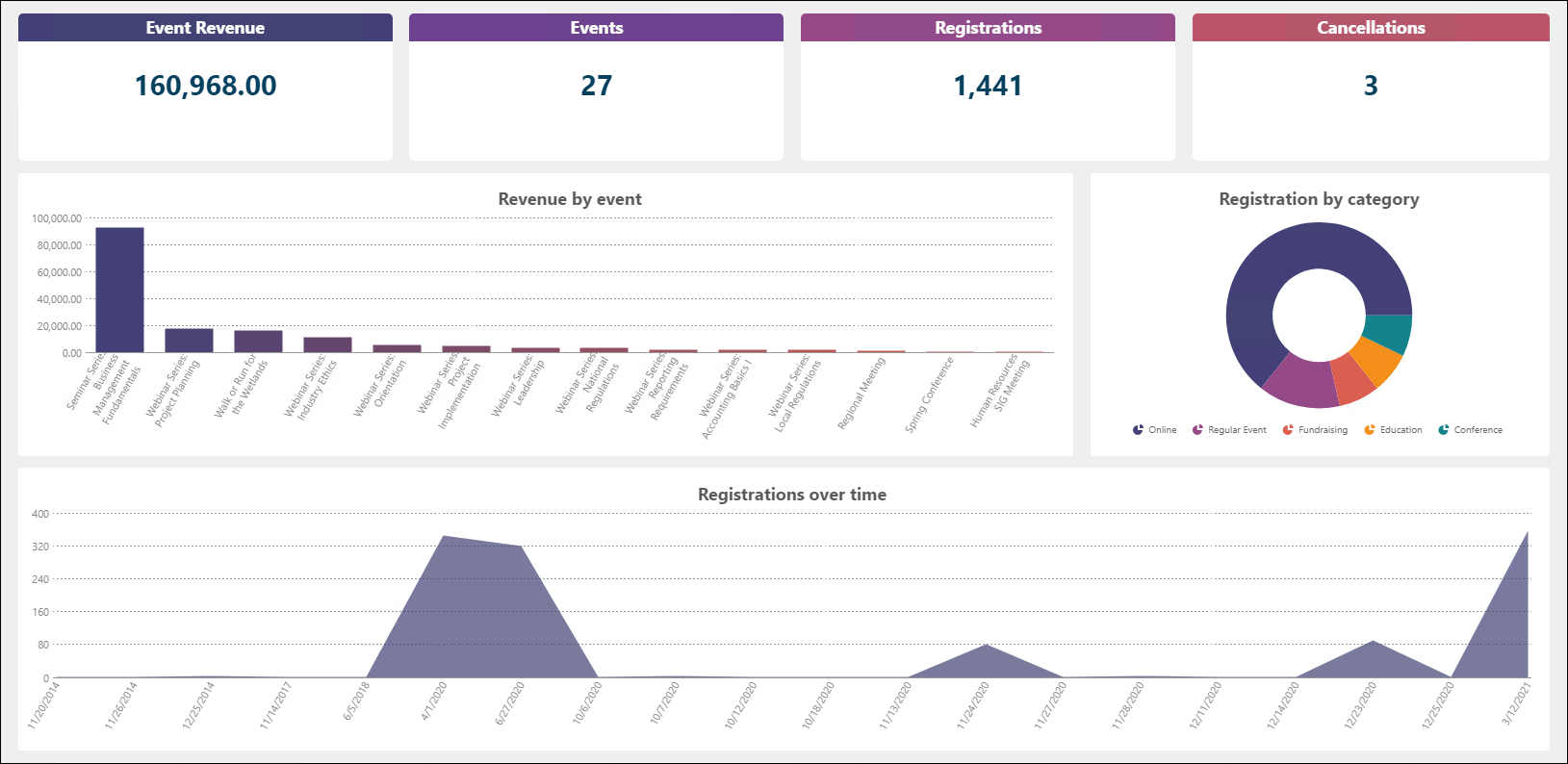The width and height of the screenshot is (1568, 764).
Task: Click the Project Implementation webinar revenue bar
Action: (466, 349)
